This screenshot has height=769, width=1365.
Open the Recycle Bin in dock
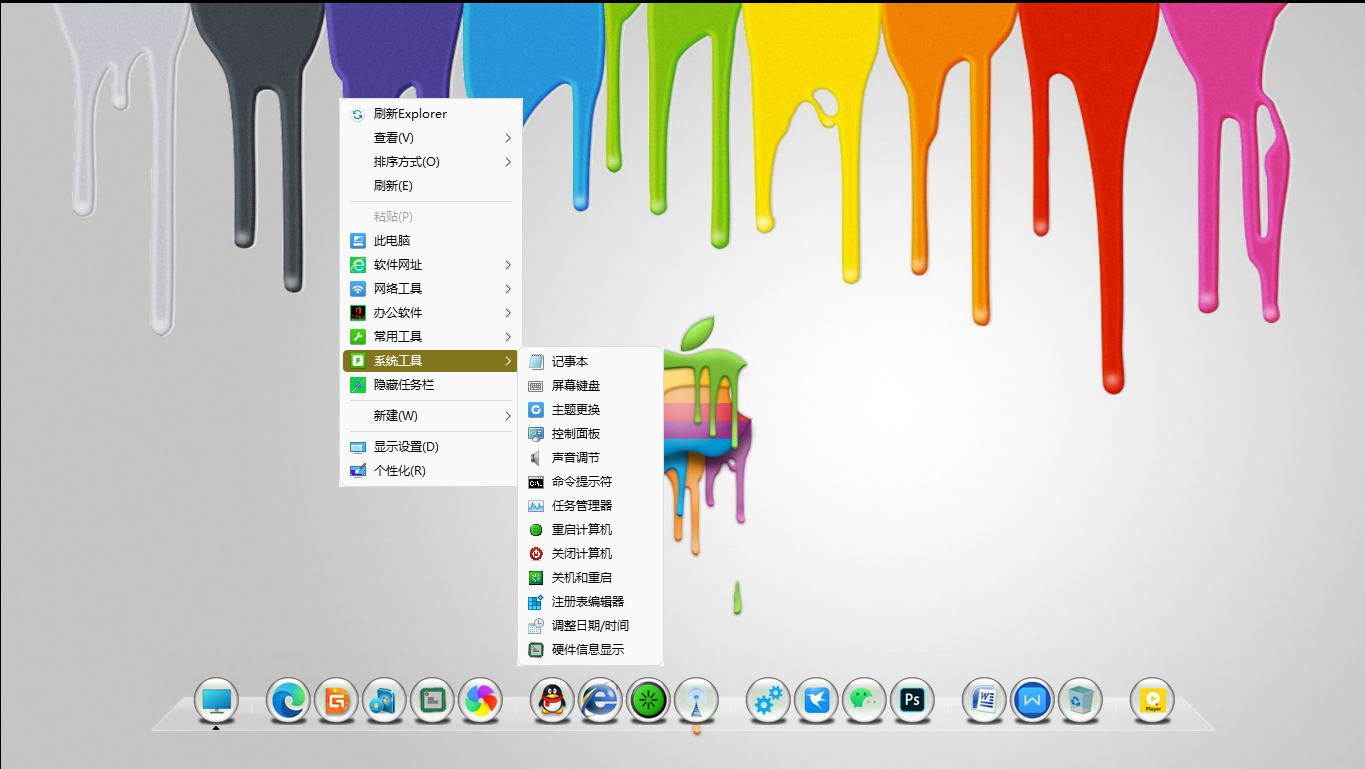(x=1080, y=701)
